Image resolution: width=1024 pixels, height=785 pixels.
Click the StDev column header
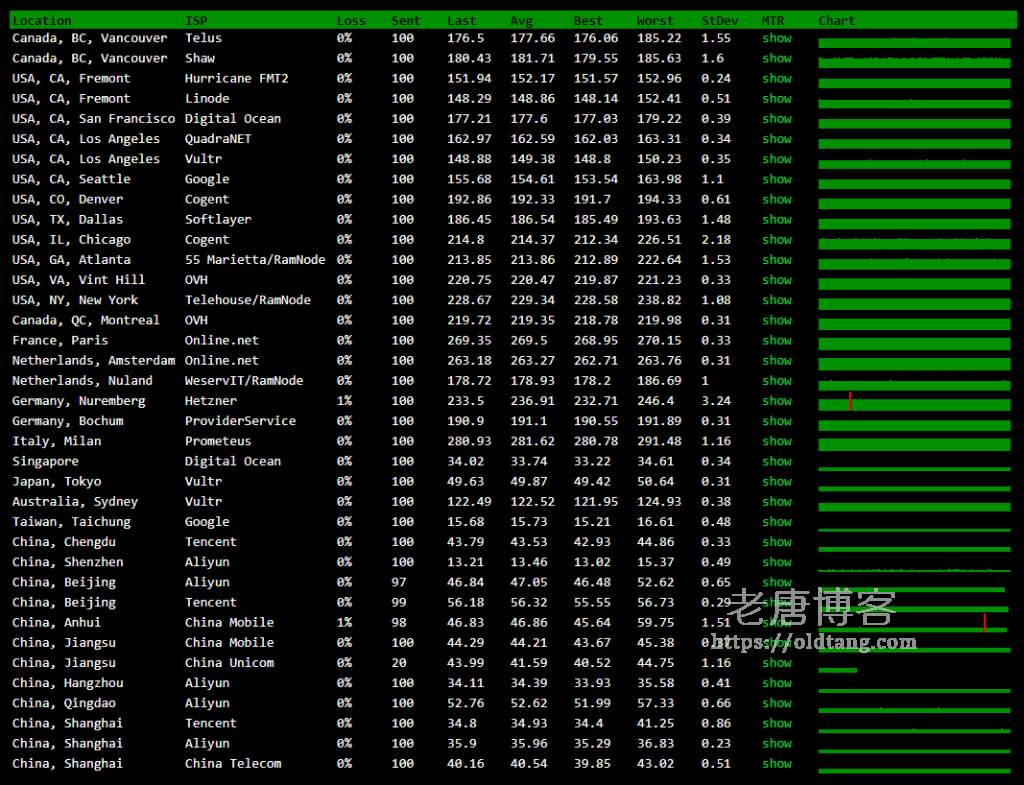[x=720, y=20]
